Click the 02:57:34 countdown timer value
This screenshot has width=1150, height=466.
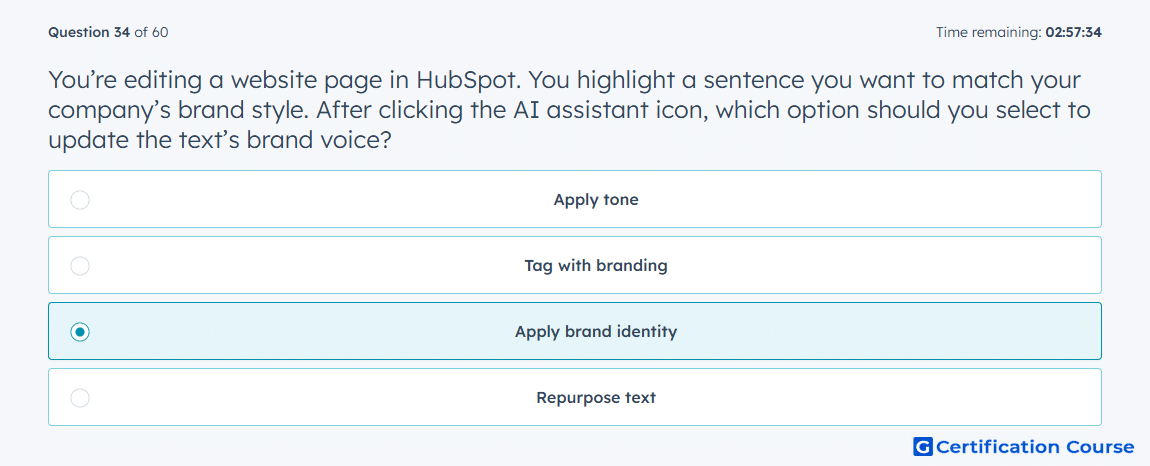pyautogui.click(x=1073, y=32)
